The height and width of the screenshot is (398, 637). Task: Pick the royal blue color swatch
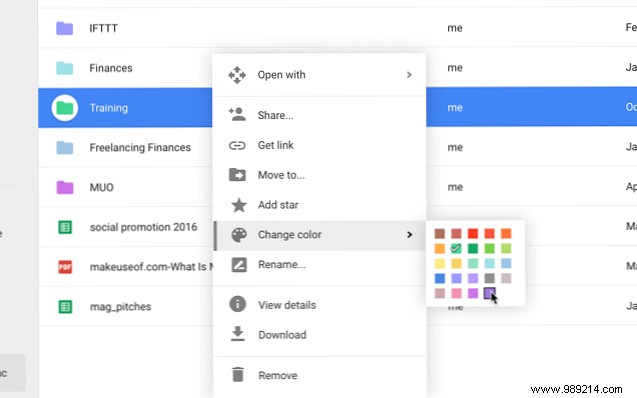440,279
